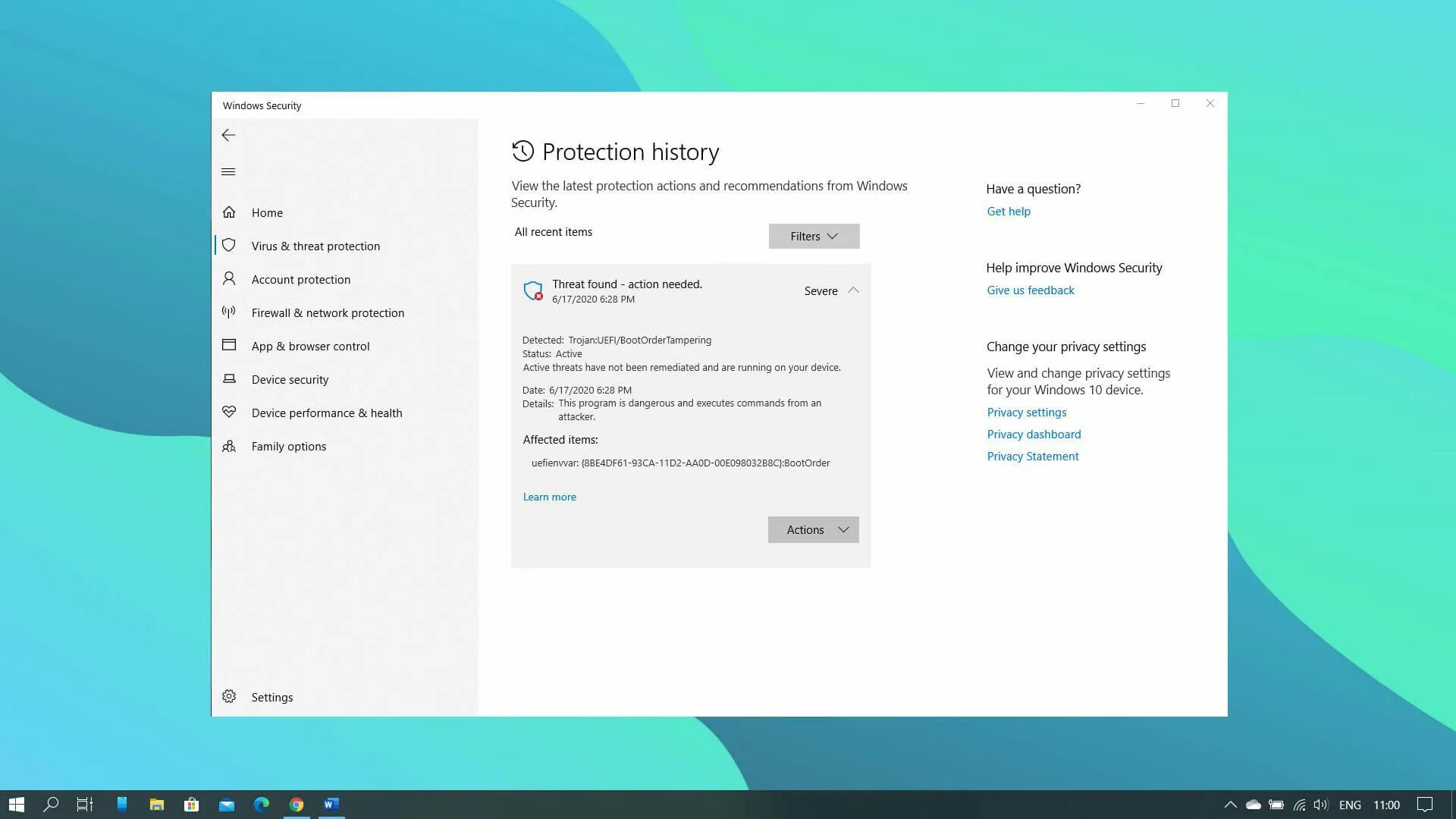Open the volume control in the tray
The height and width of the screenshot is (819, 1456).
[1321, 805]
